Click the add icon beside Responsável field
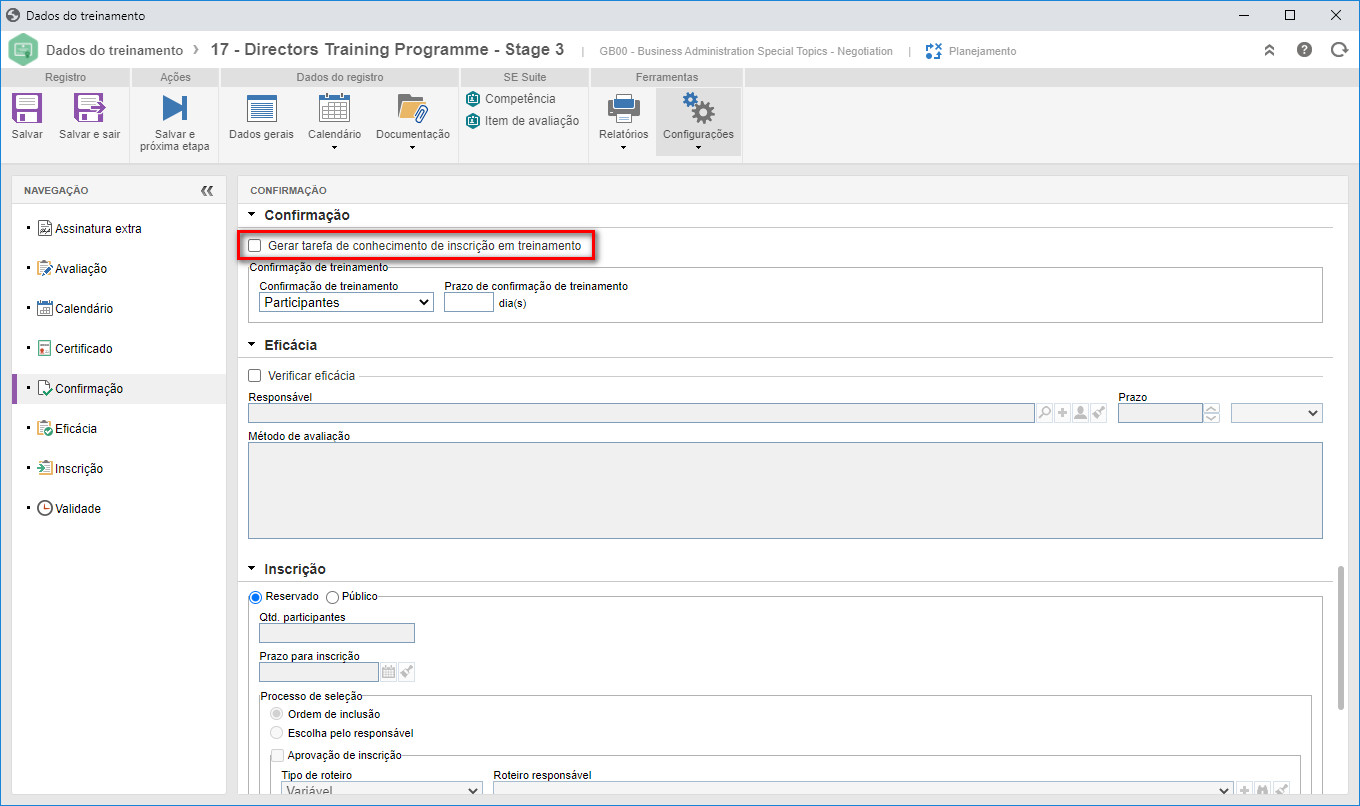 pos(1063,413)
